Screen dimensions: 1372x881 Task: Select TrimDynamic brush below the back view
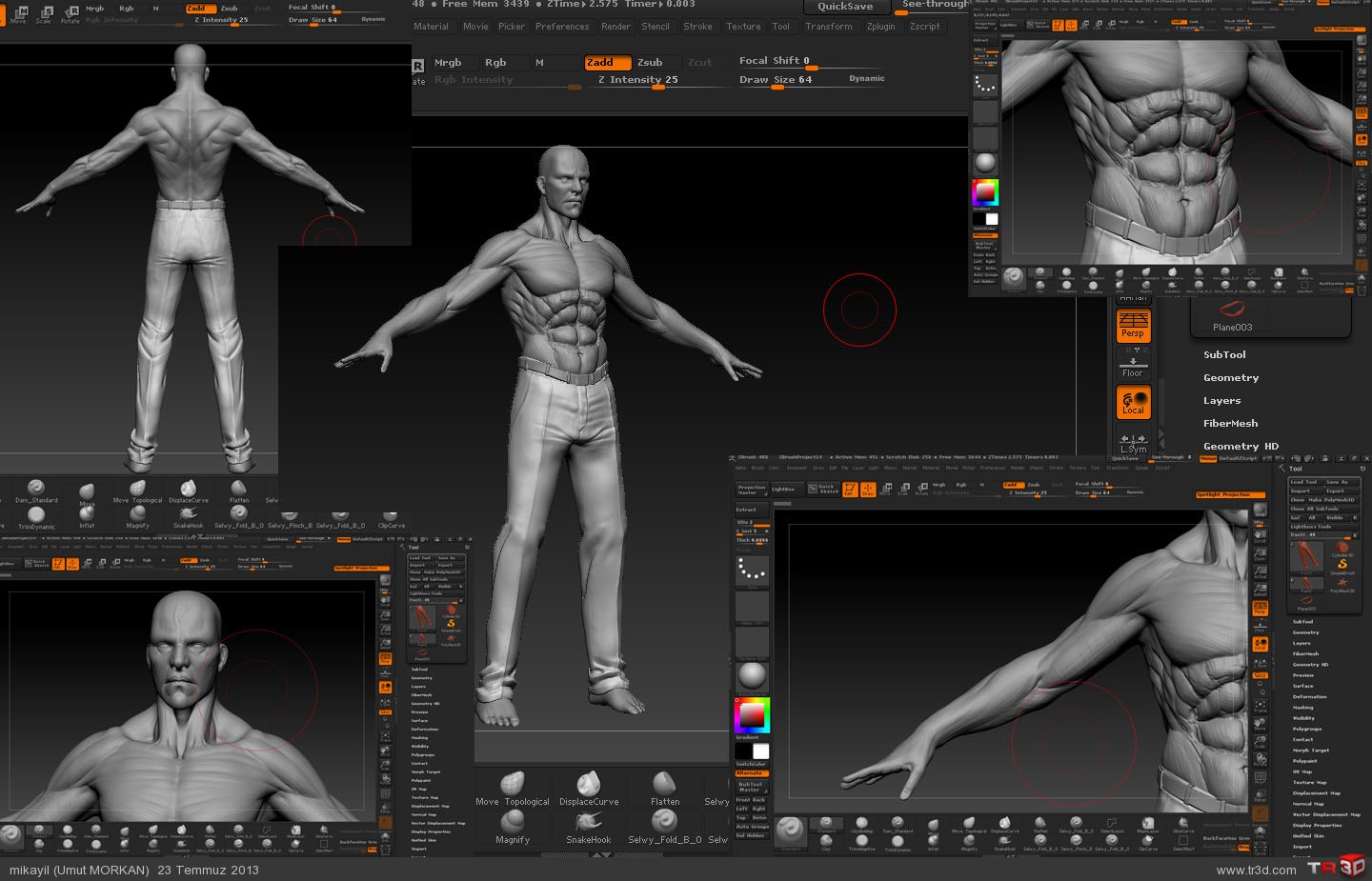point(36,518)
